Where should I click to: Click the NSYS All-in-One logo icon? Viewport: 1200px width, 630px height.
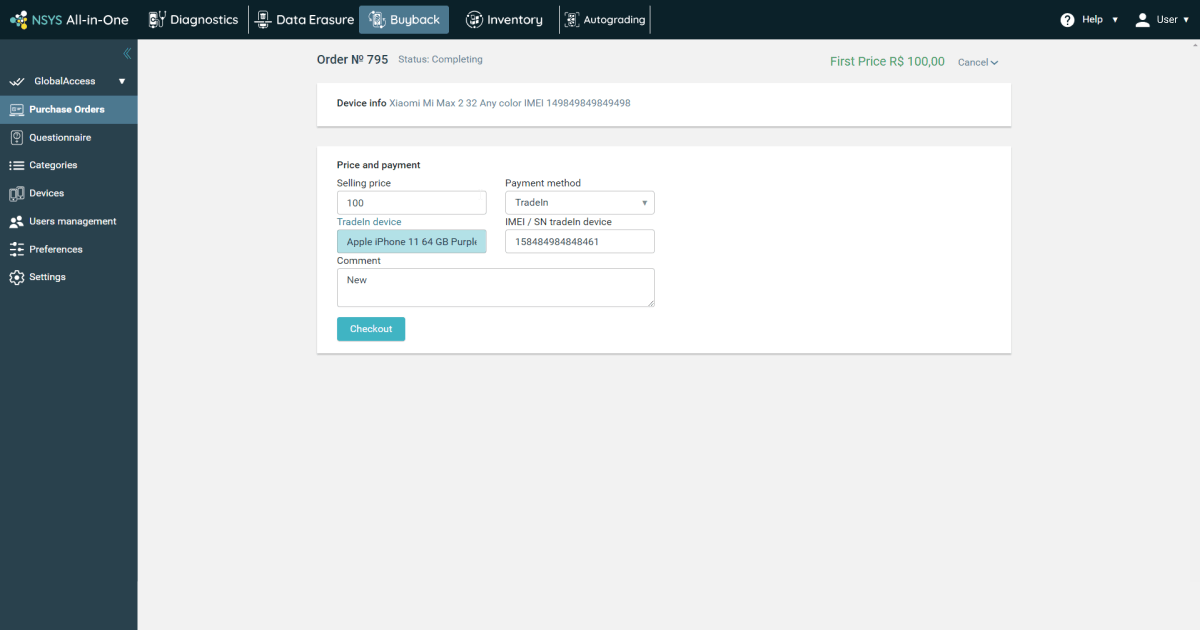(x=18, y=20)
